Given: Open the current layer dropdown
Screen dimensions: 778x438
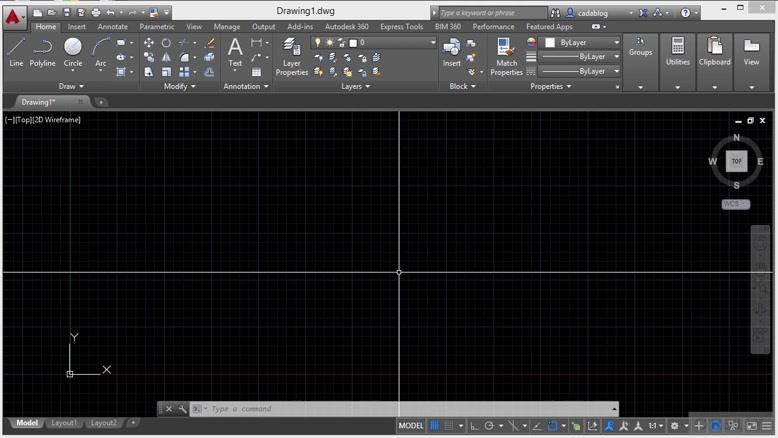Looking at the screenshot, I should tap(374, 43).
